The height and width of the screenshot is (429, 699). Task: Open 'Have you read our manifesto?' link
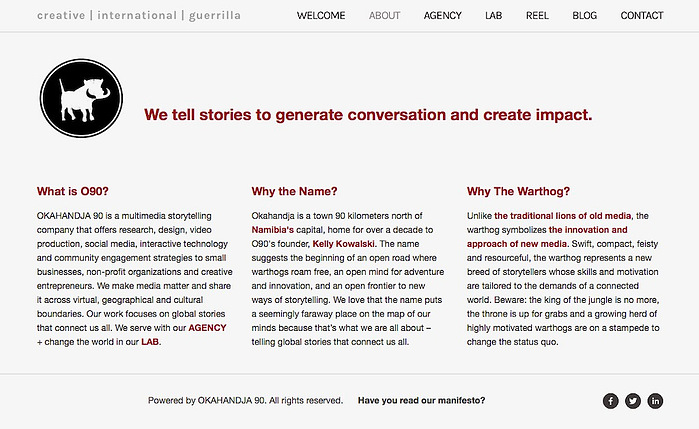click(421, 400)
